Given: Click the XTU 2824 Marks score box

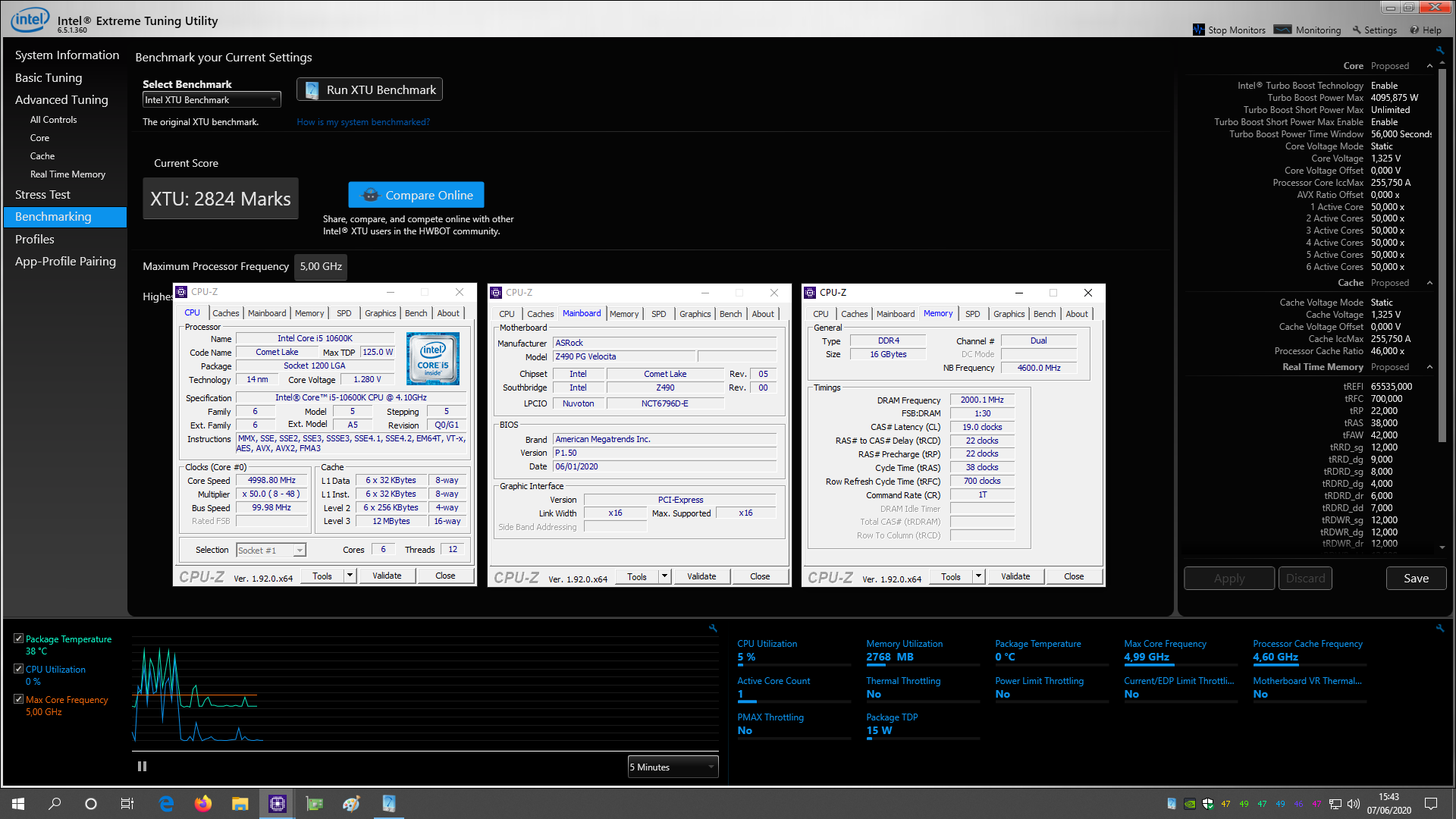Looking at the screenshot, I should point(221,199).
